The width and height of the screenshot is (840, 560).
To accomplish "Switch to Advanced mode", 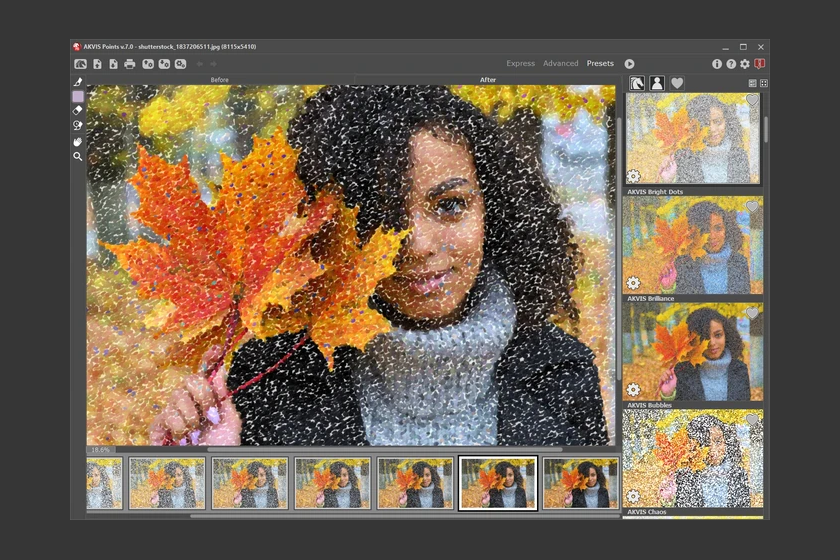I will (x=560, y=63).
